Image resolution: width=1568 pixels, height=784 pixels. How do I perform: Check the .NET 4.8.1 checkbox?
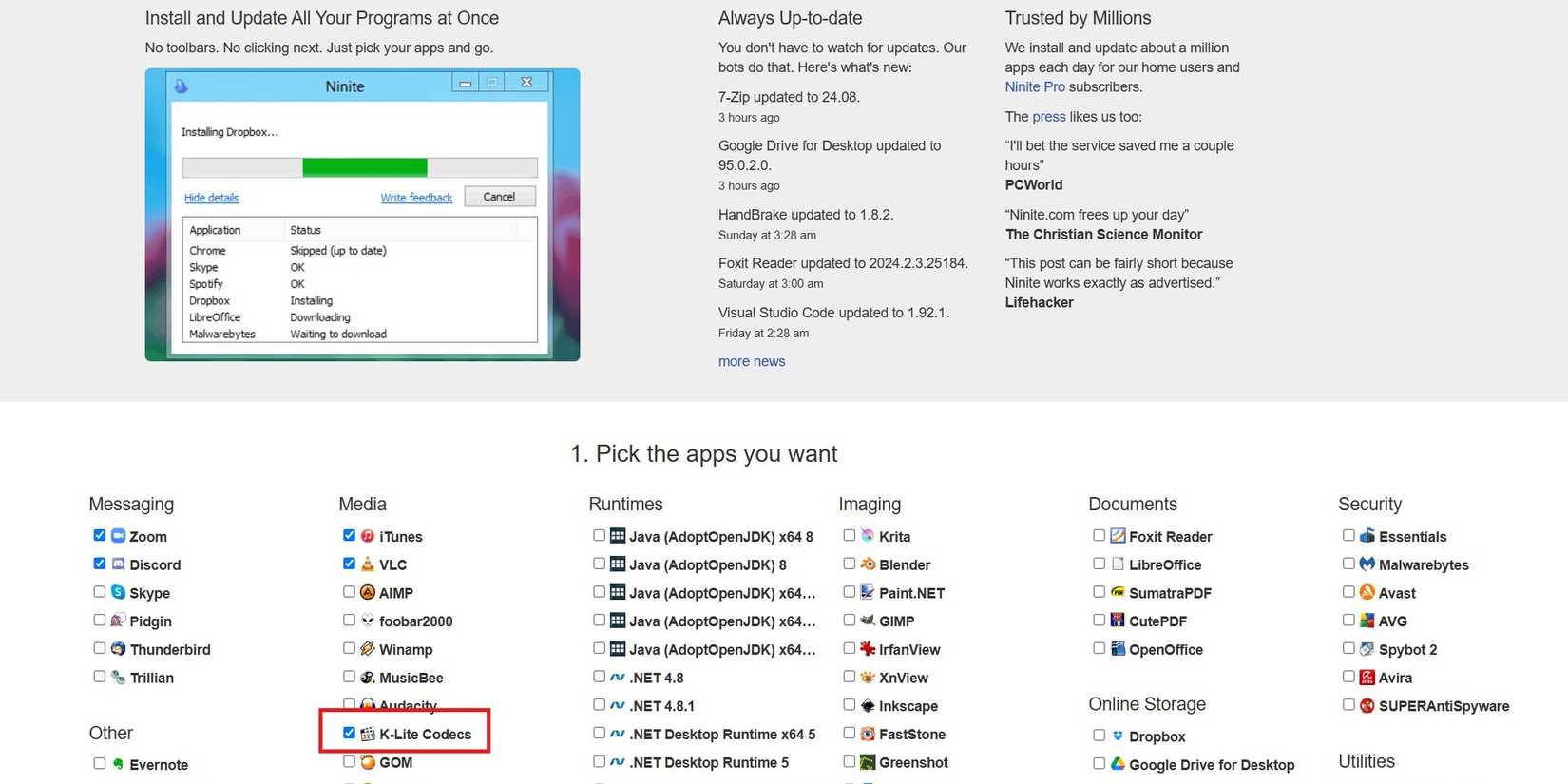[x=600, y=704]
